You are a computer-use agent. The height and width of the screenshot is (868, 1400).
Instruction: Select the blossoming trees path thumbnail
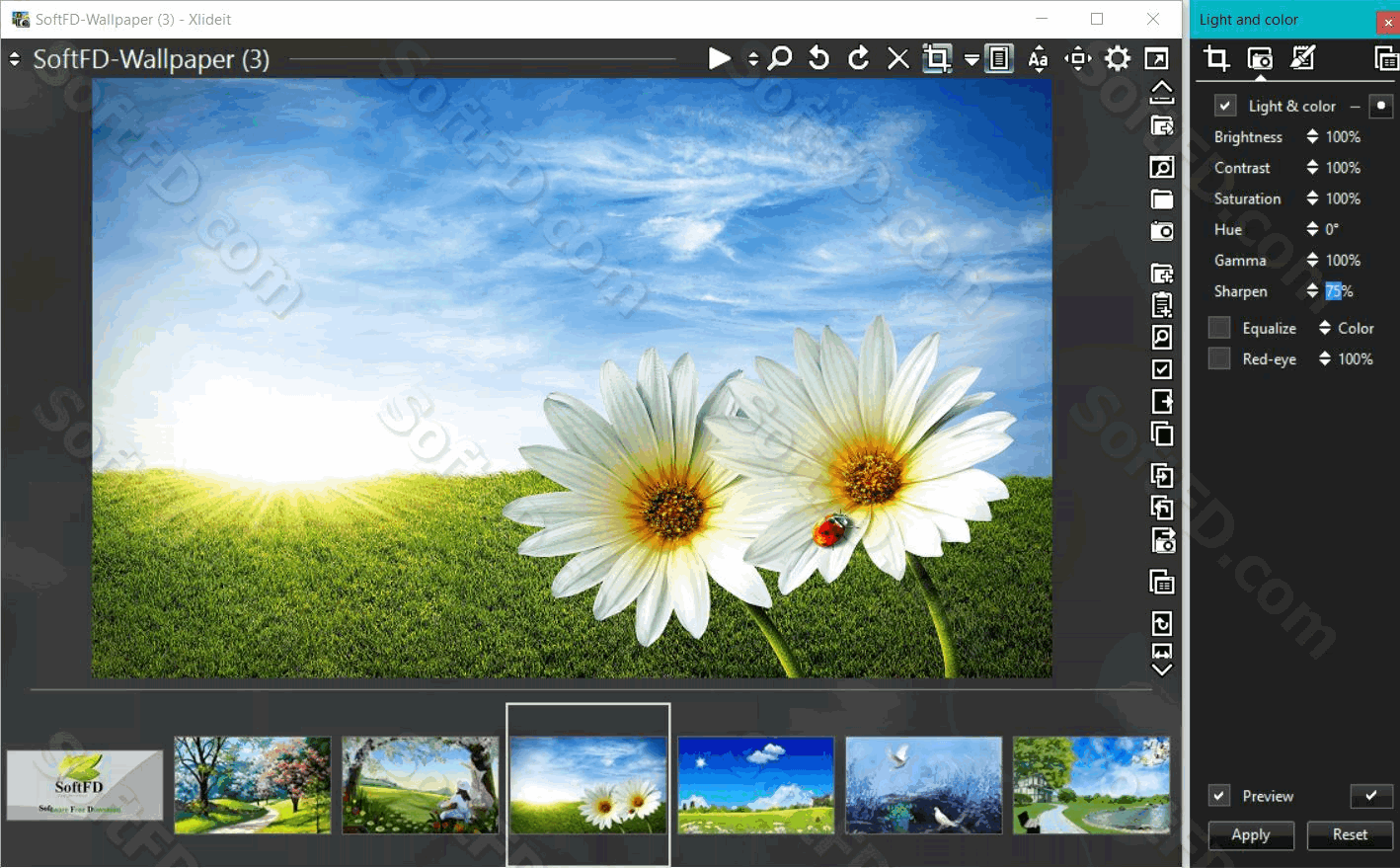253,785
